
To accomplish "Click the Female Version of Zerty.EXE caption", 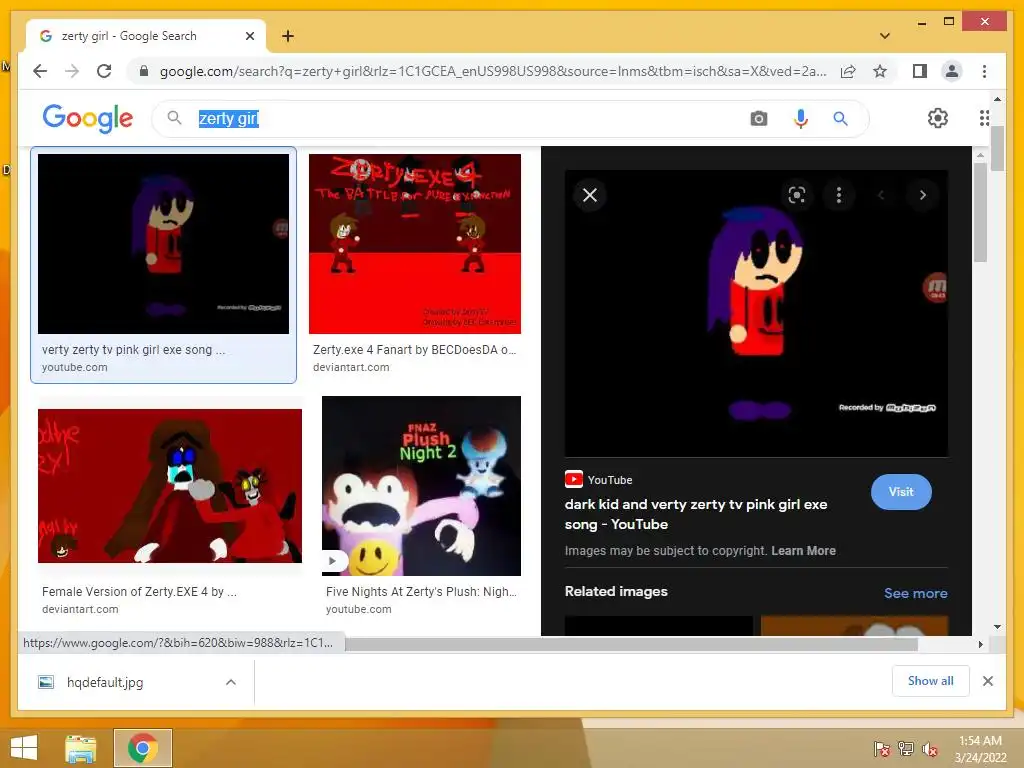I will (x=139, y=592).
